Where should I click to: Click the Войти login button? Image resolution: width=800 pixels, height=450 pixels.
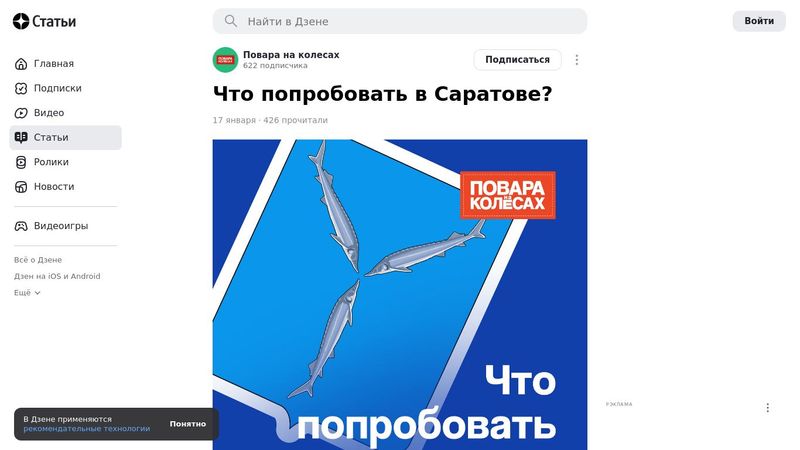pyautogui.click(x=759, y=21)
